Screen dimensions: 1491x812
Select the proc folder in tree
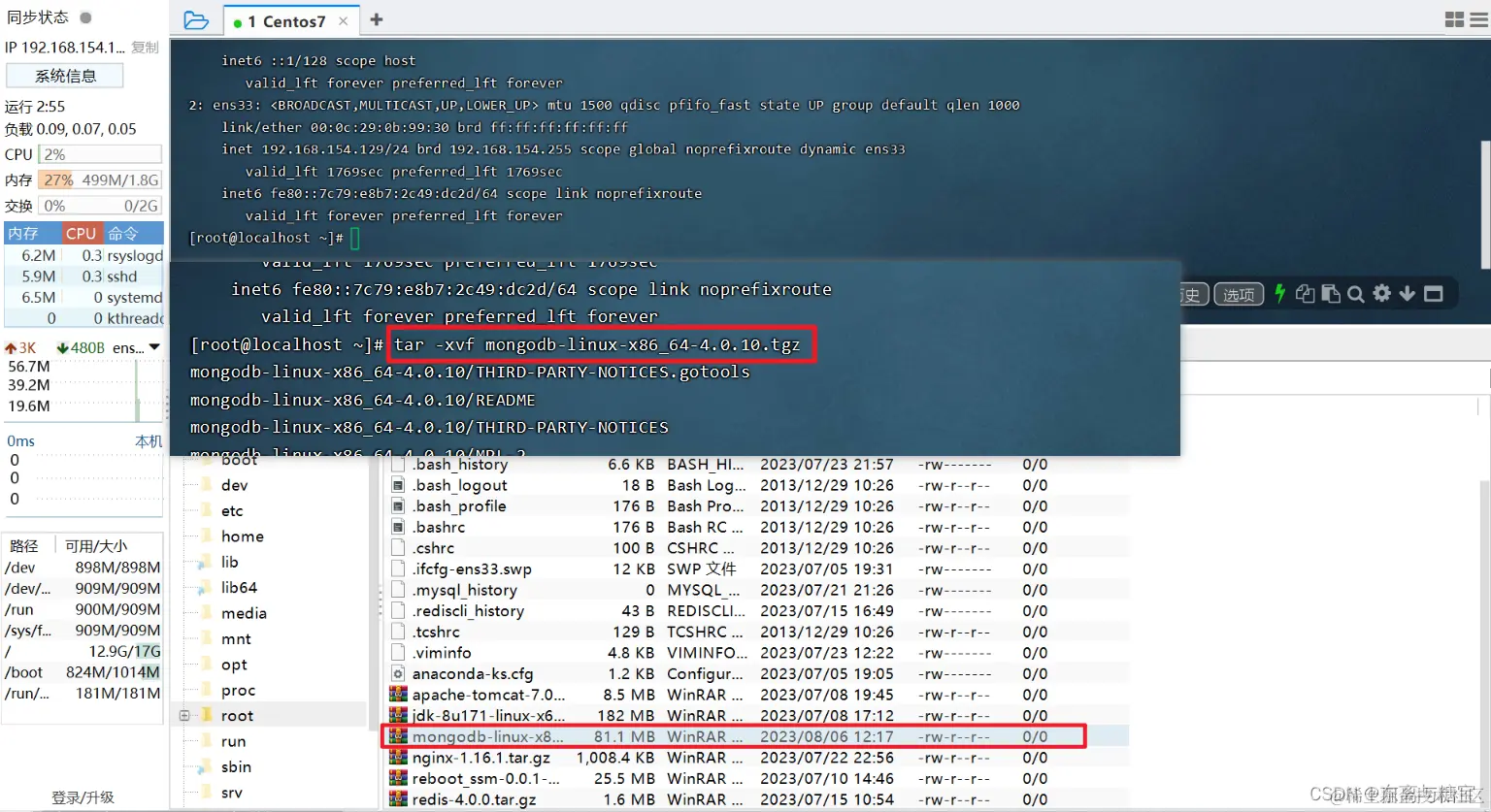(x=238, y=691)
